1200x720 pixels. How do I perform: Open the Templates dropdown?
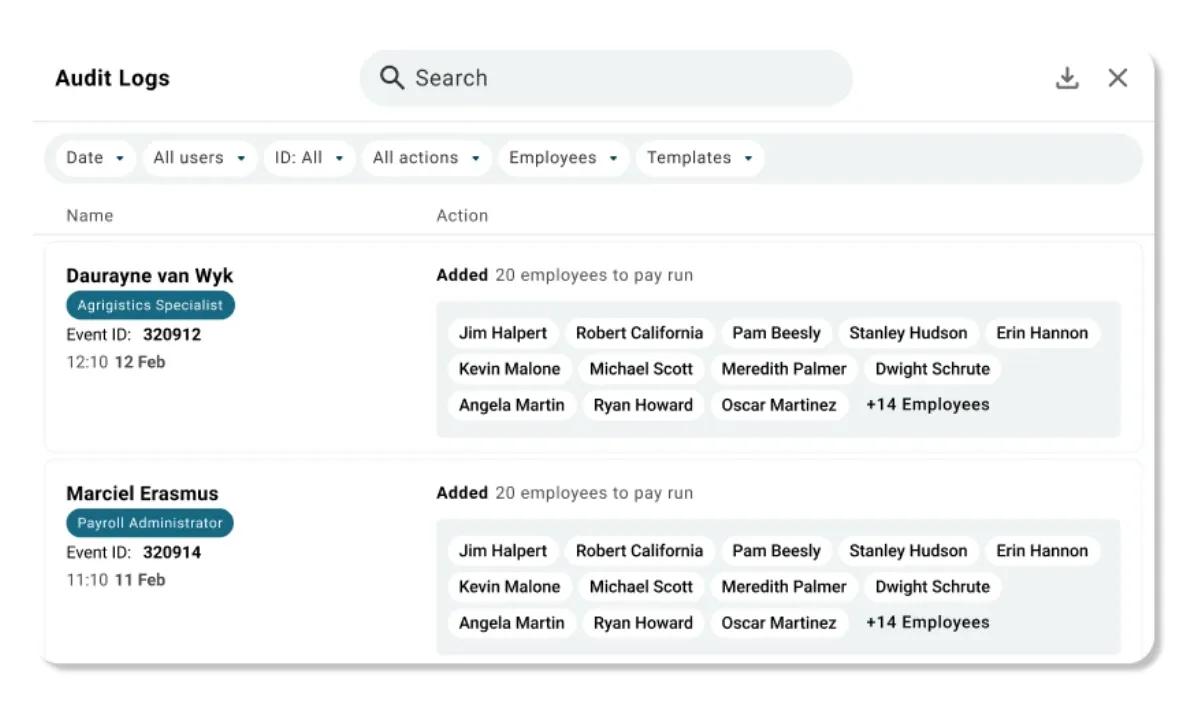tap(699, 157)
